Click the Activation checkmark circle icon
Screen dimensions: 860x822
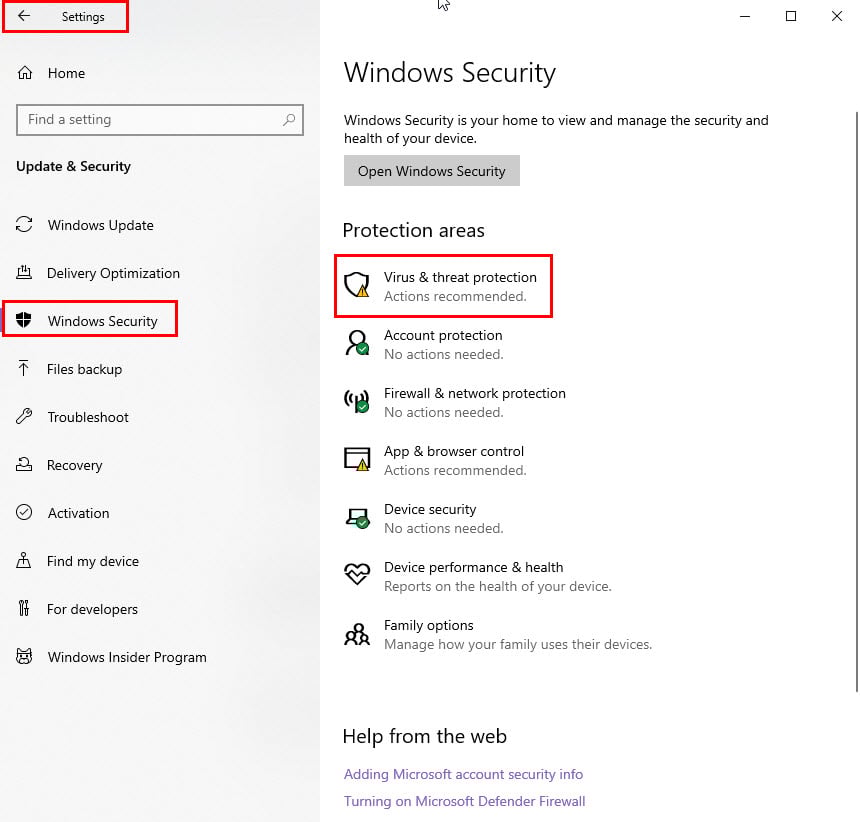[x=24, y=512]
